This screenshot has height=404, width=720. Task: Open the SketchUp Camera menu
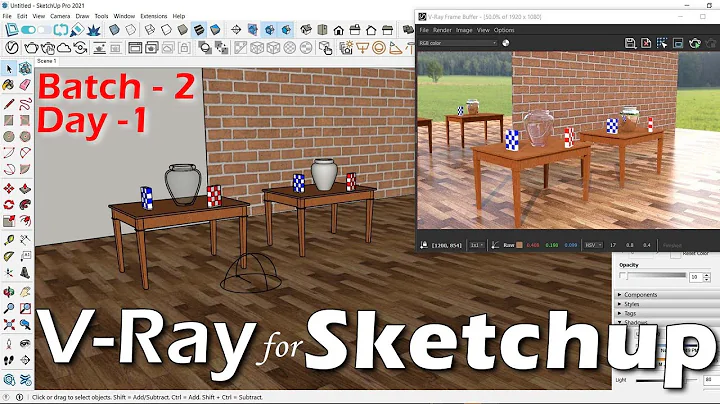(x=60, y=16)
